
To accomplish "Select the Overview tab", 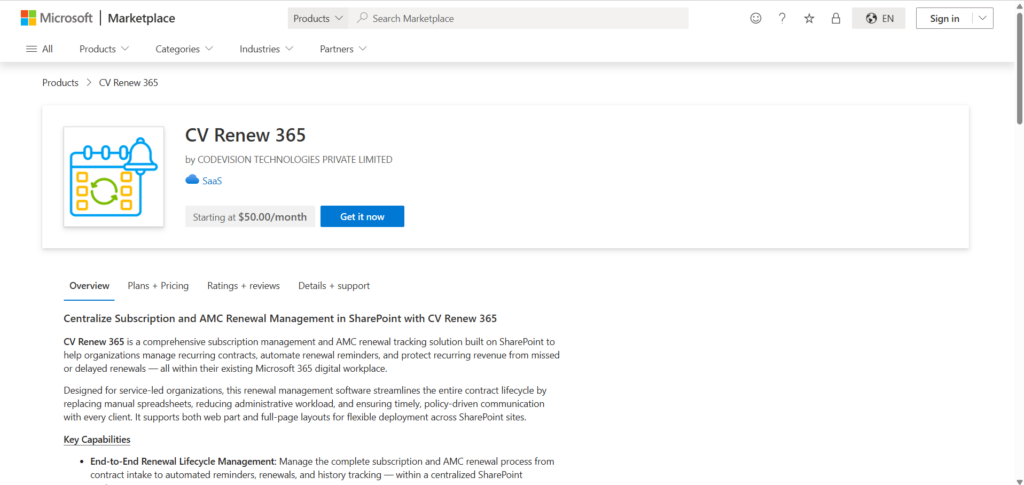I will click(89, 286).
